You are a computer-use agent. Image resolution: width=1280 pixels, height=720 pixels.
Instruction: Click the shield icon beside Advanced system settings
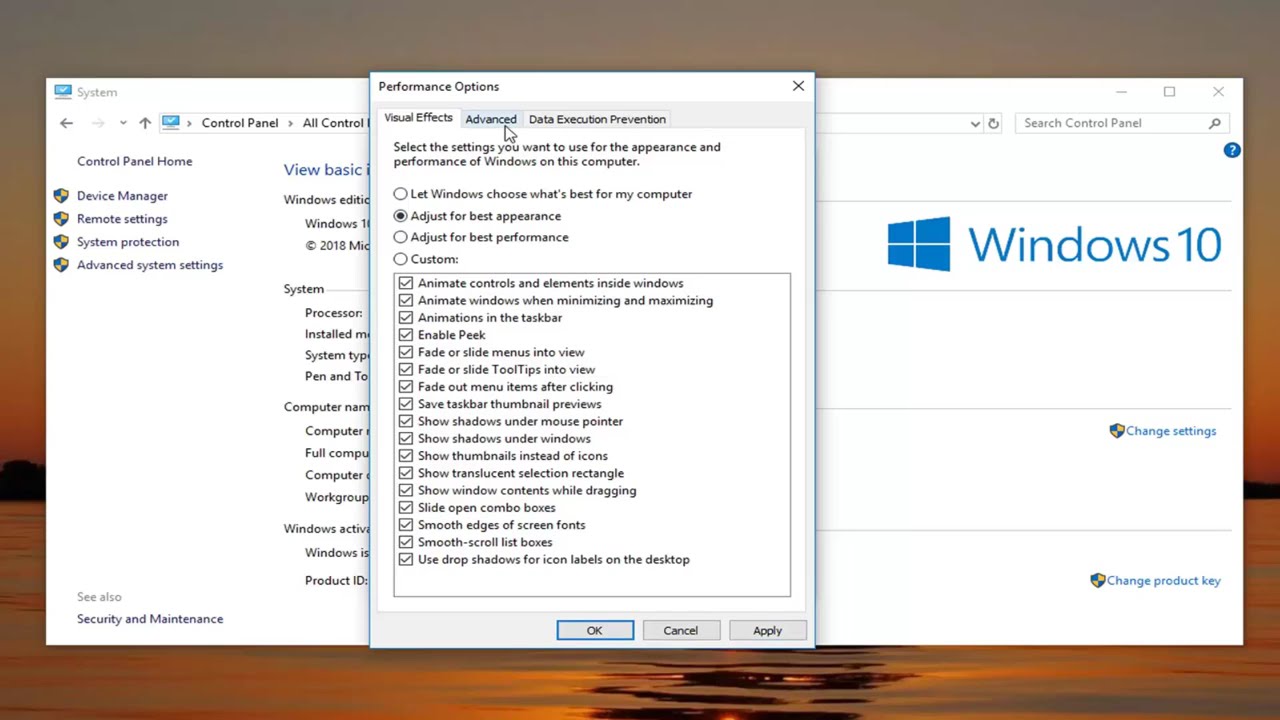[61, 265]
